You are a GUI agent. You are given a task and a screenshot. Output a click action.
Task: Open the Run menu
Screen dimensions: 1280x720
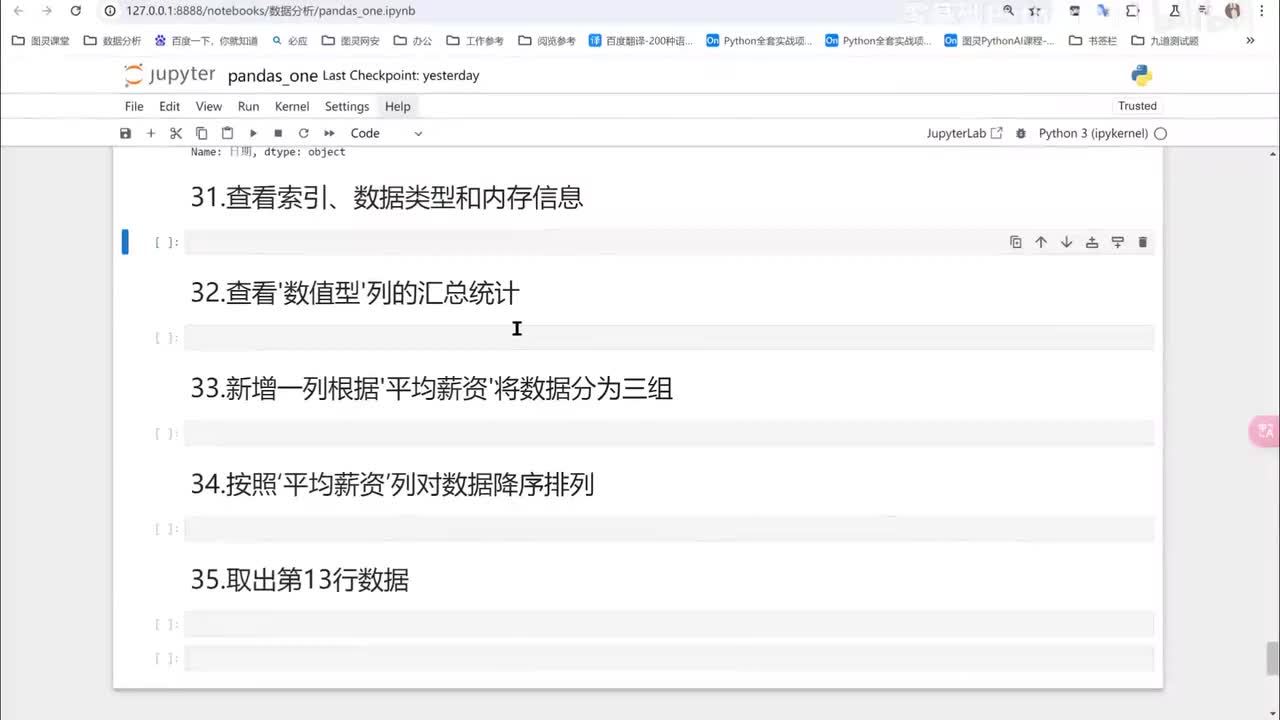coord(248,106)
